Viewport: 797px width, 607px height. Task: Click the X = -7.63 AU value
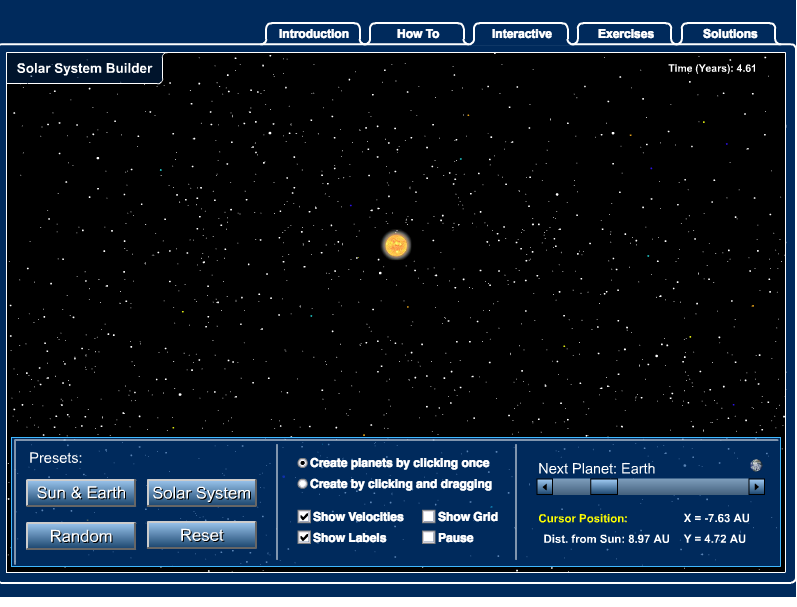coord(716,518)
